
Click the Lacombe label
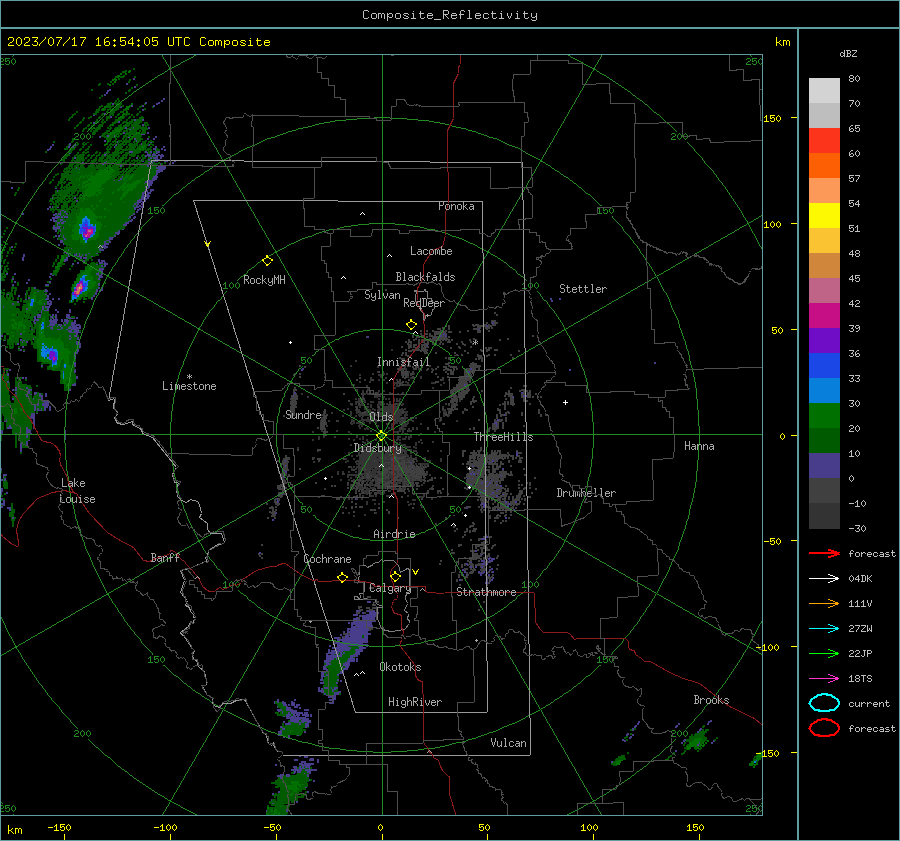(431, 251)
